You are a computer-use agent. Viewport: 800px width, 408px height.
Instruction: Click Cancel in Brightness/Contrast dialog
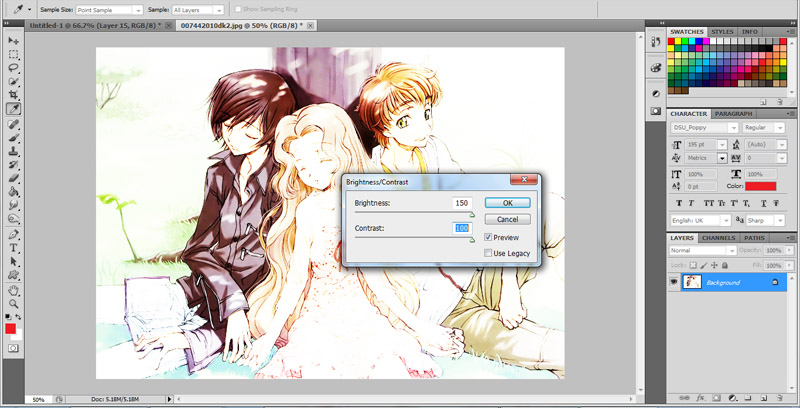coord(508,219)
